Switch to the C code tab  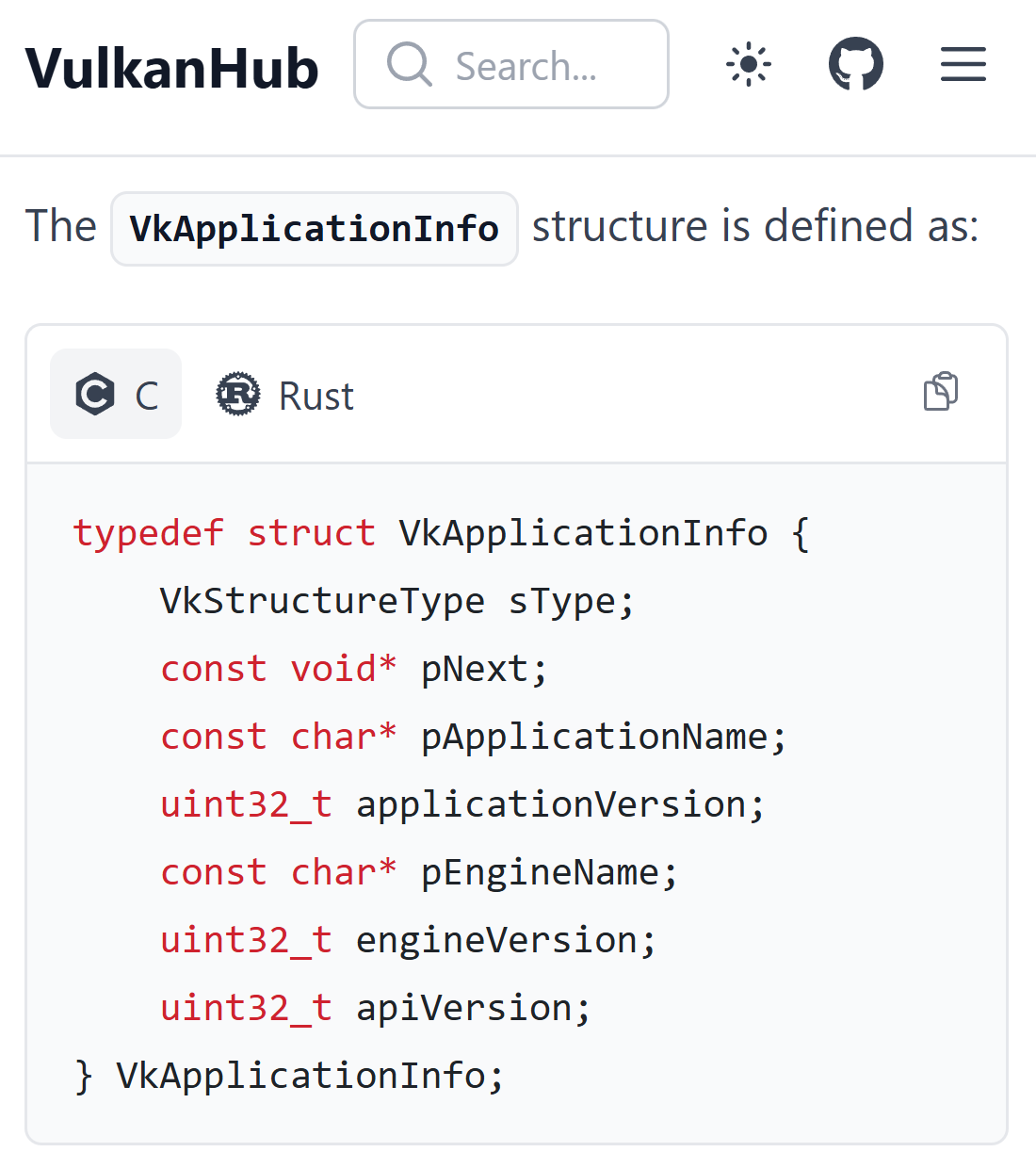pyautogui.click(x=116, y=395)
